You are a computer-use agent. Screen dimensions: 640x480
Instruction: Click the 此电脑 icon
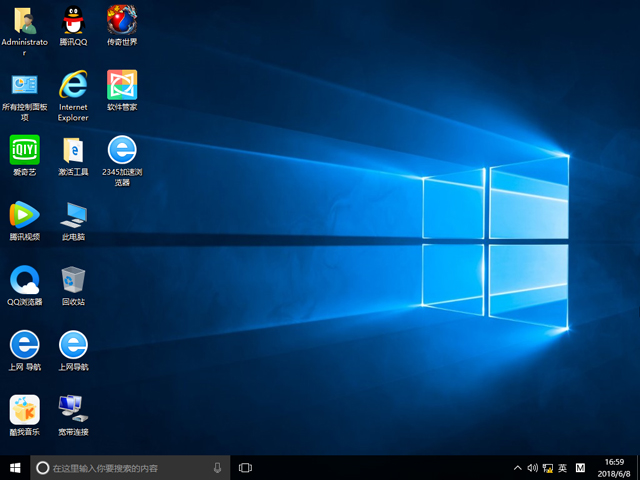point(73,215)
